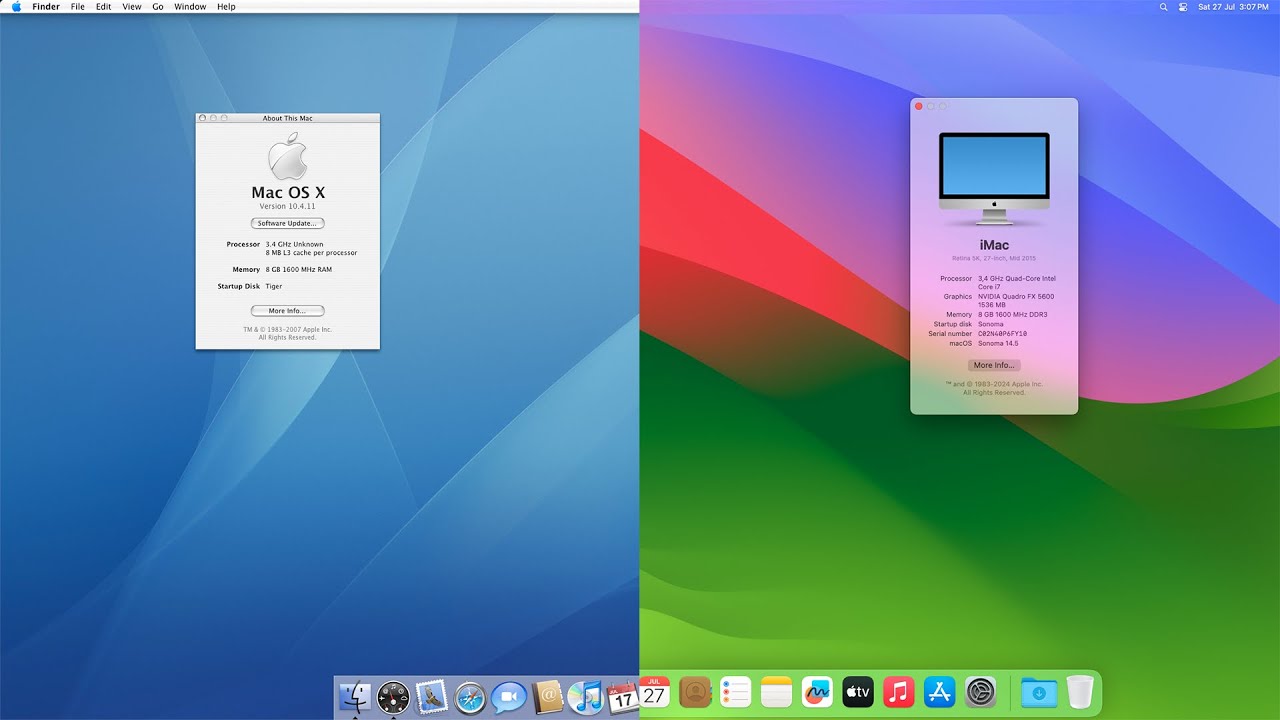Viewport: 1280px width, 720px height.
Task: Open the View menu
Action: click(132, 6)
